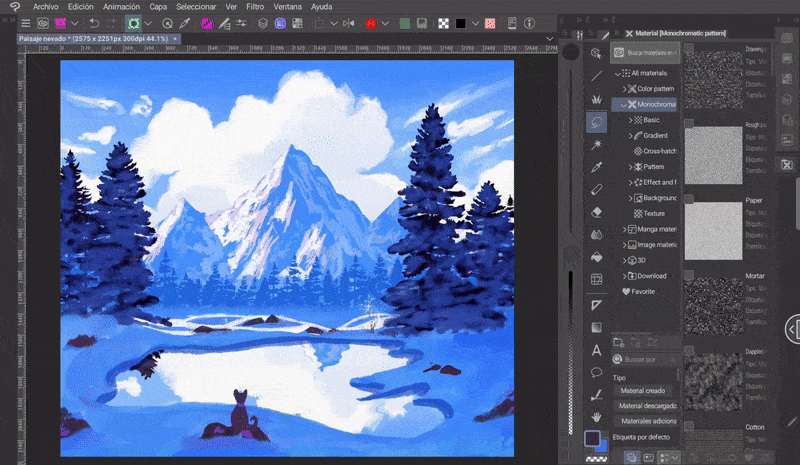Open the Capa menu
The height and width of the screenshot is (465, 800).
158,7
